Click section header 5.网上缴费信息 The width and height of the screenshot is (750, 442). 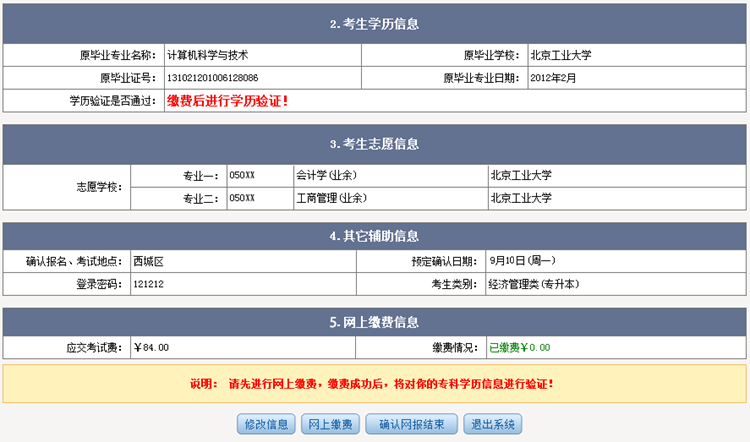[374, 322]
